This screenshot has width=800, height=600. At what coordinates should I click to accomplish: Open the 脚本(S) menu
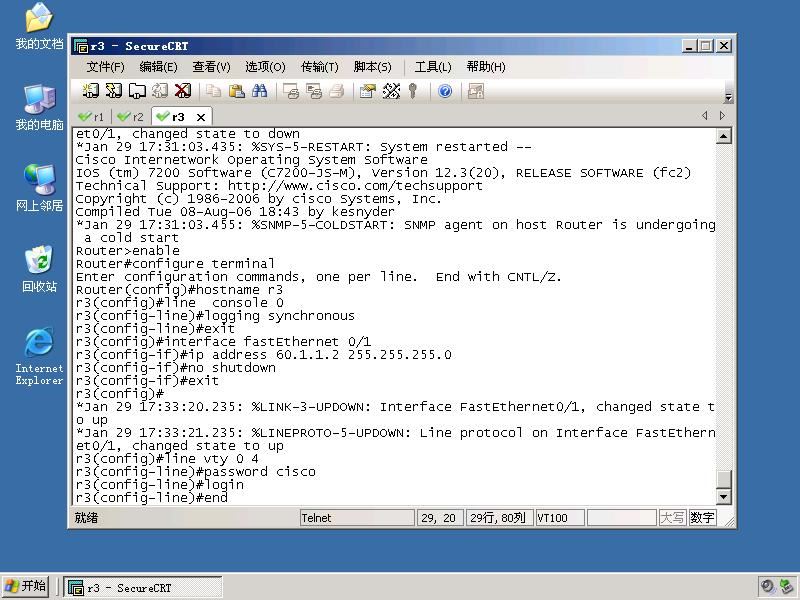372,67
